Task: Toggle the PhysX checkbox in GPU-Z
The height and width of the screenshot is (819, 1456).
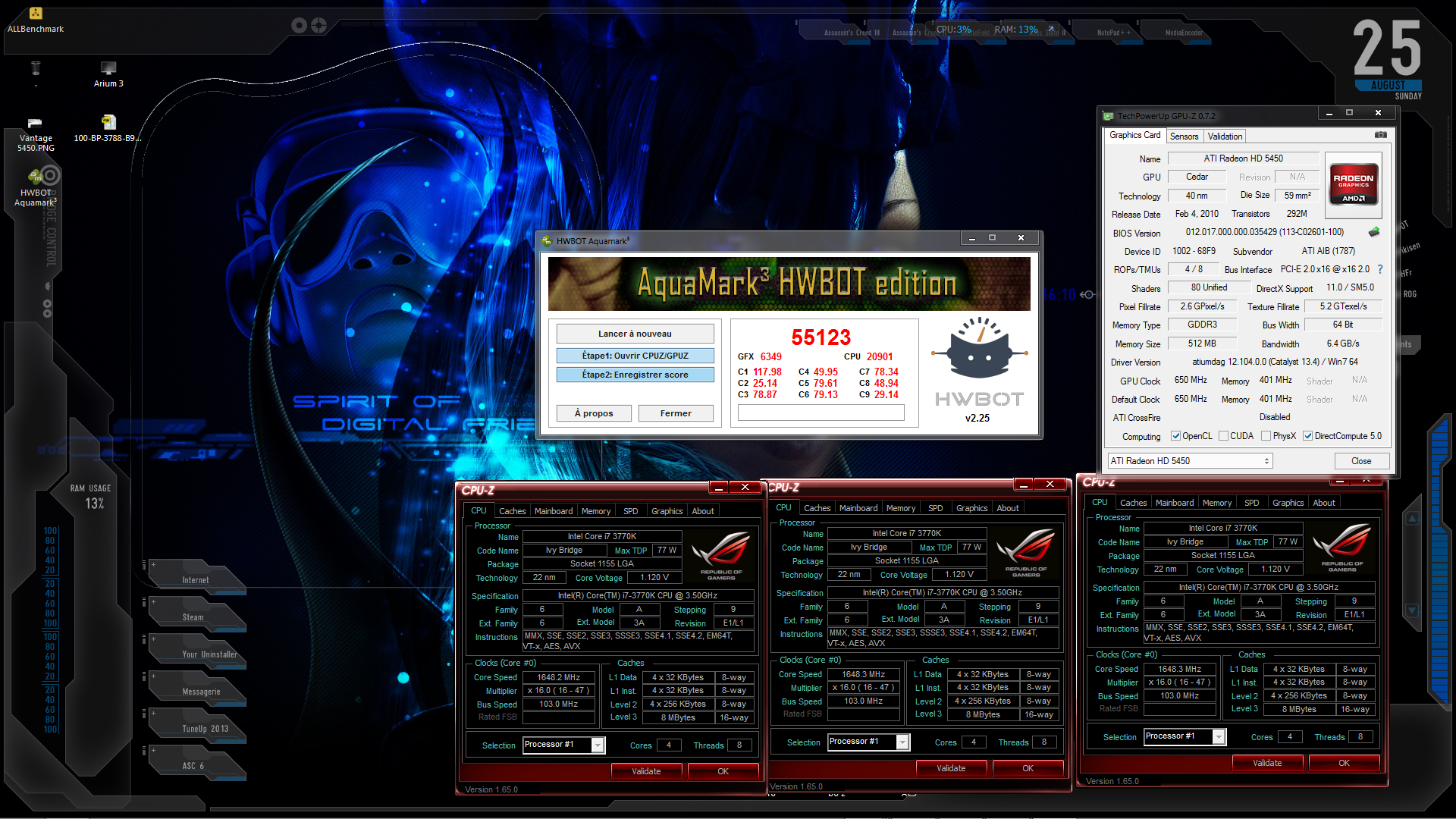Action: click(1266, 436)
